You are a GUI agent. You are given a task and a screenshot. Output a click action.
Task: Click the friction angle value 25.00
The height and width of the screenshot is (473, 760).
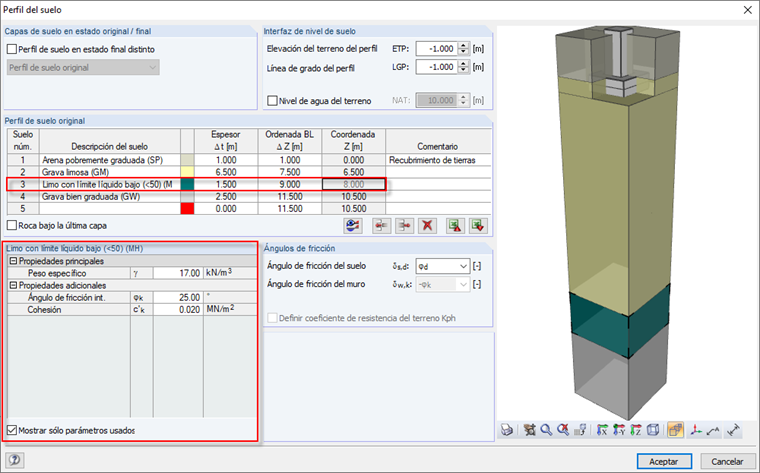(178, 297)
